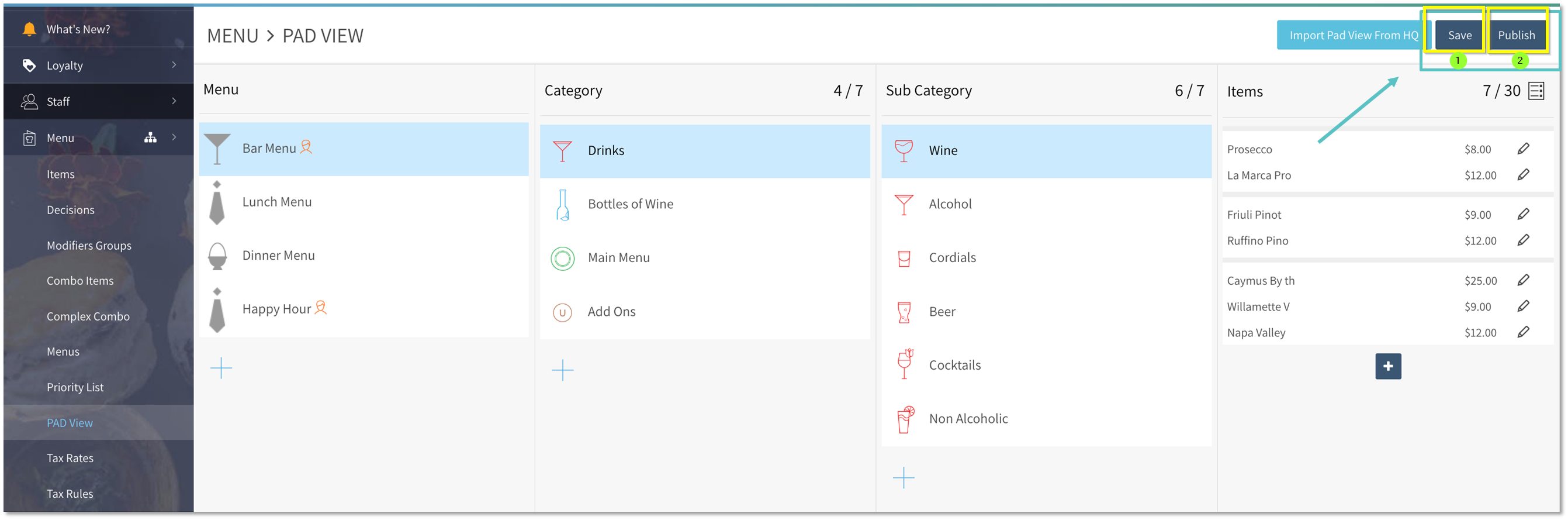Collapse the Menu sidebar section chevron
This screenshot has width=1568, height=520.
(x=174, y=137)
